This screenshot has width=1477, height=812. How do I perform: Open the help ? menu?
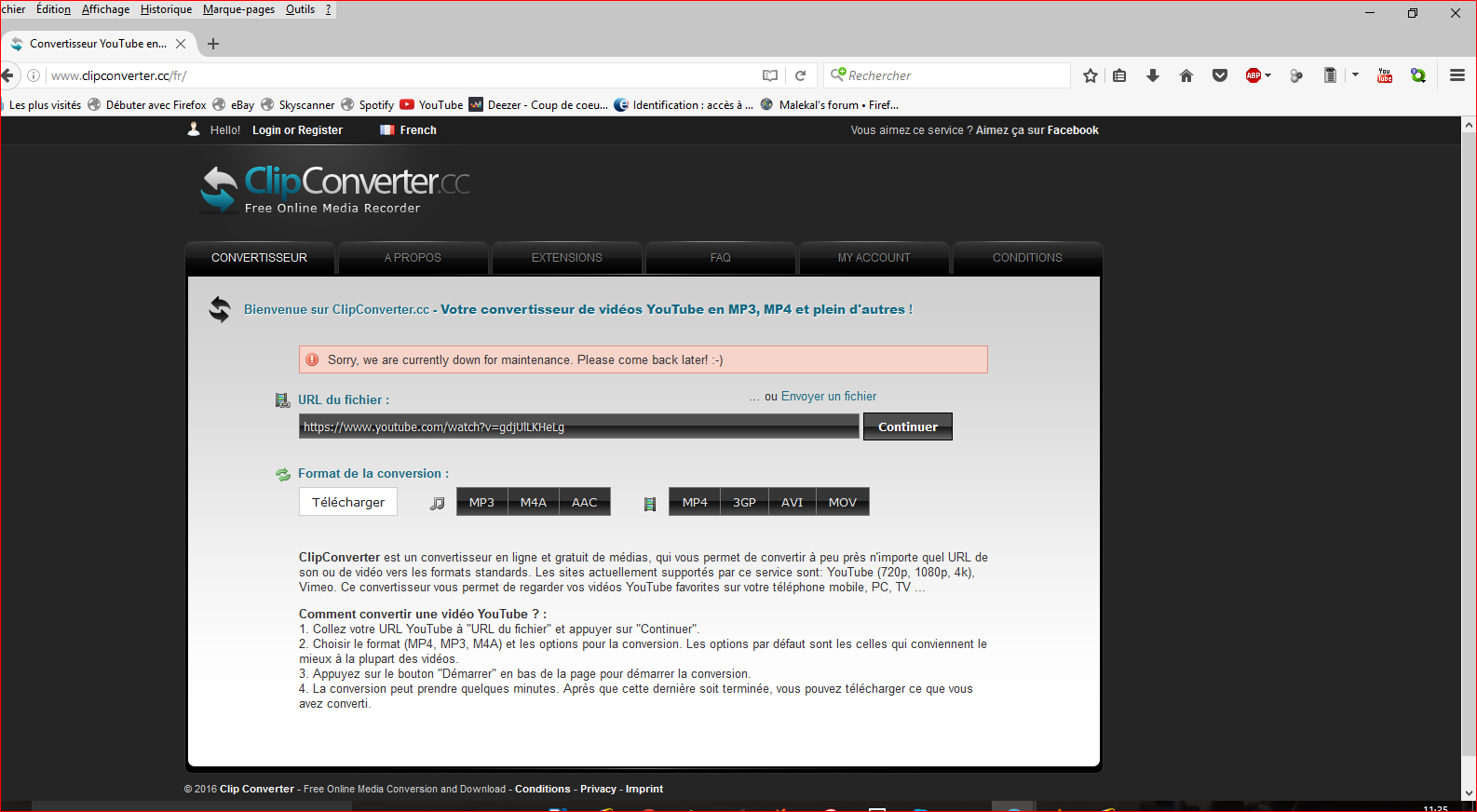[328, 9]
